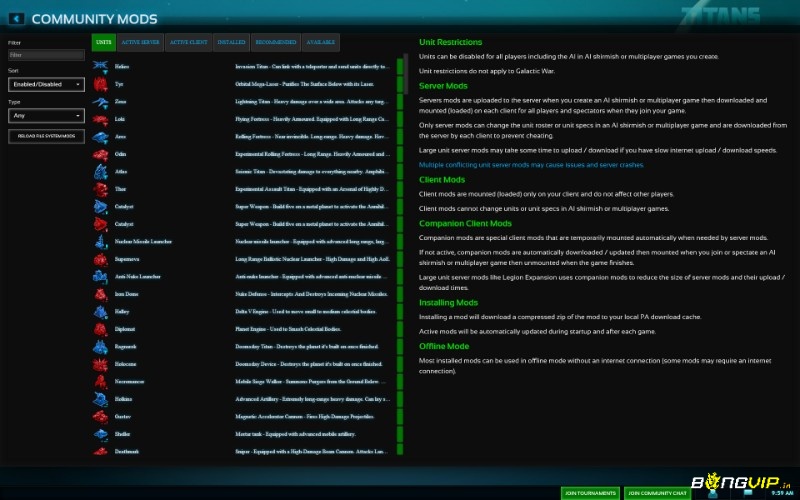
Task: Open the Installed tab
Action: [x=231, y=42]
